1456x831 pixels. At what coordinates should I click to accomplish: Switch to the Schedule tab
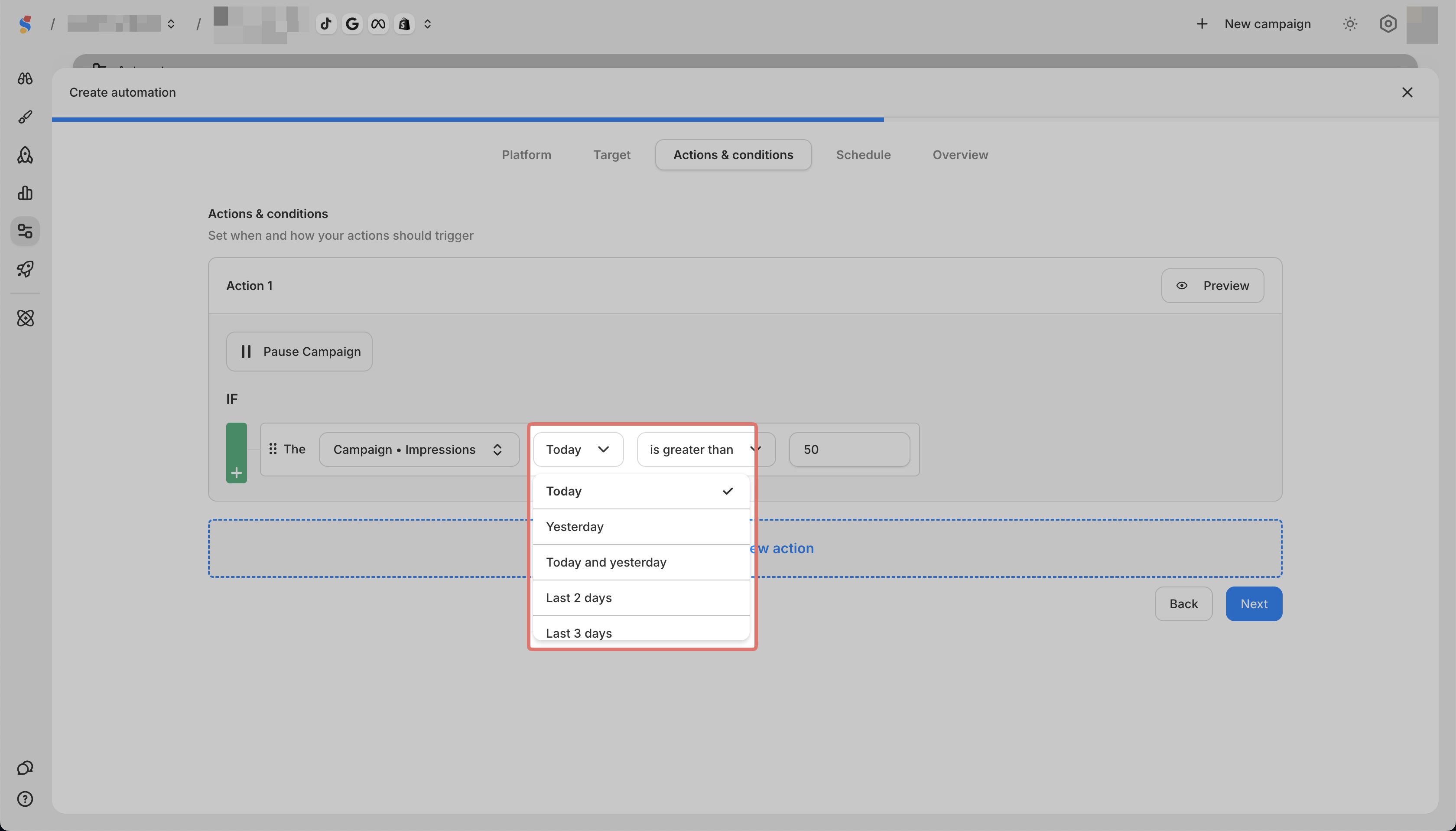863,155
